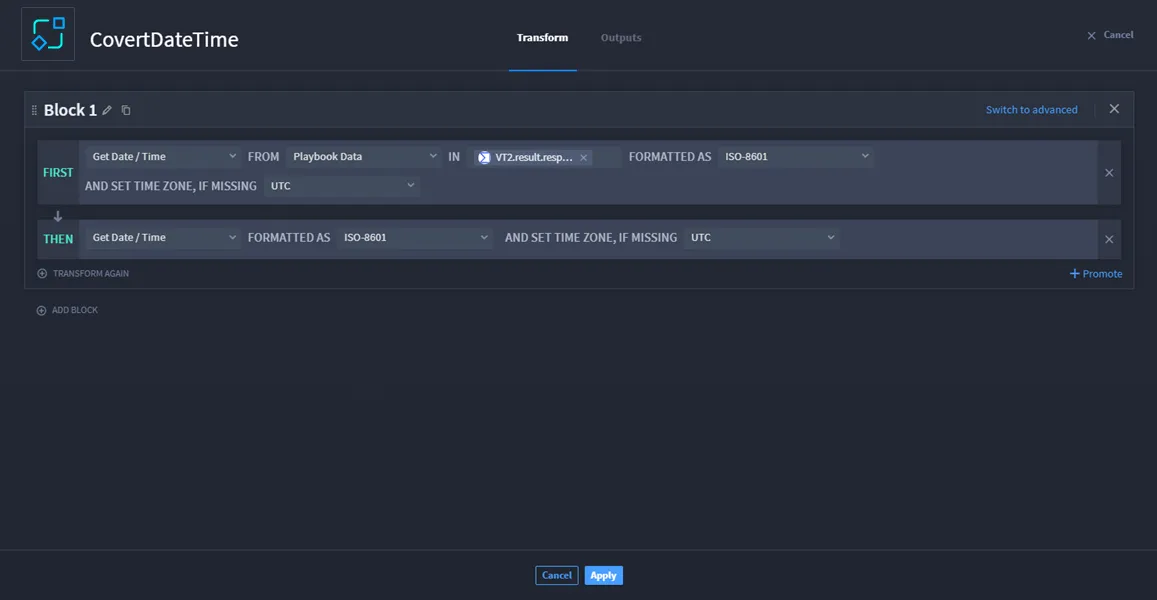Open the FIRST row Get Date / Time dropdown
Screen dimensions: 1157x600
[163, 156]
